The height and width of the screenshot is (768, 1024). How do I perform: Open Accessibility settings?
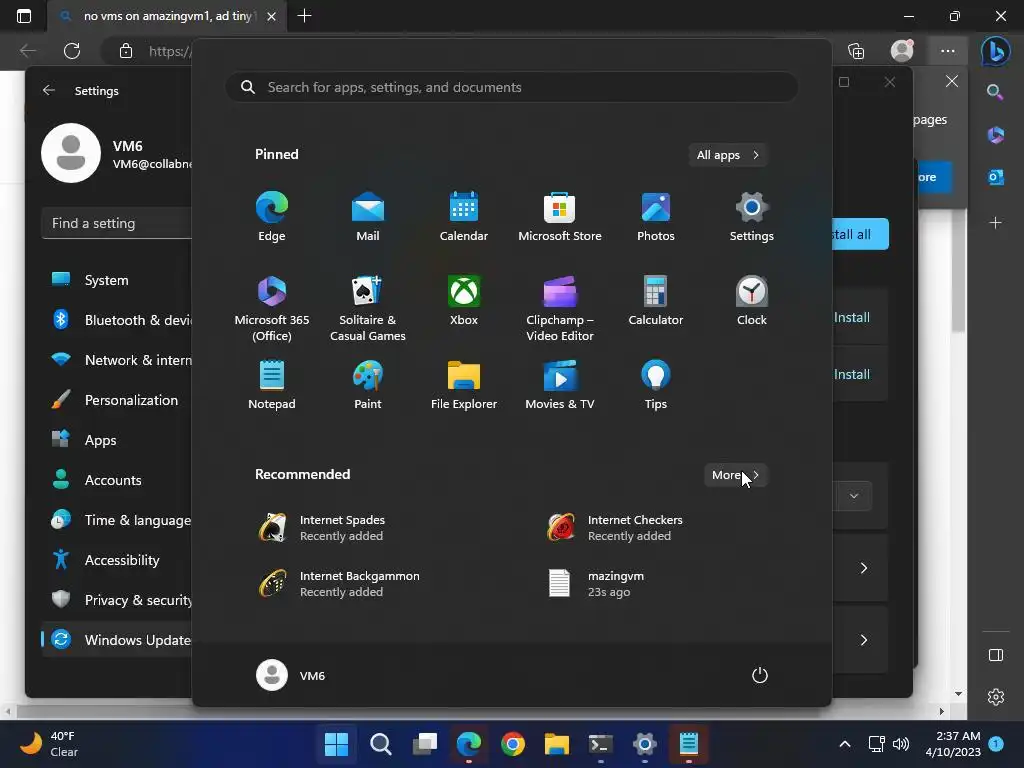coord(116,560)
